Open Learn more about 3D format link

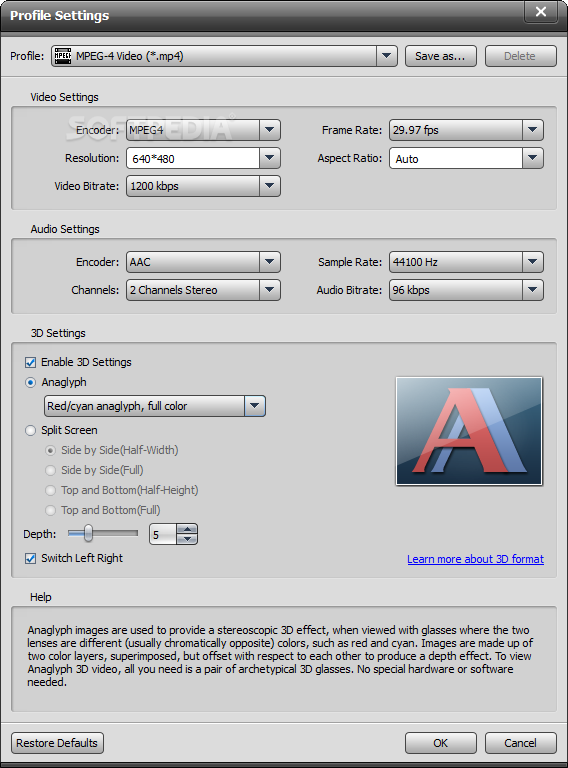pos(475,559)
